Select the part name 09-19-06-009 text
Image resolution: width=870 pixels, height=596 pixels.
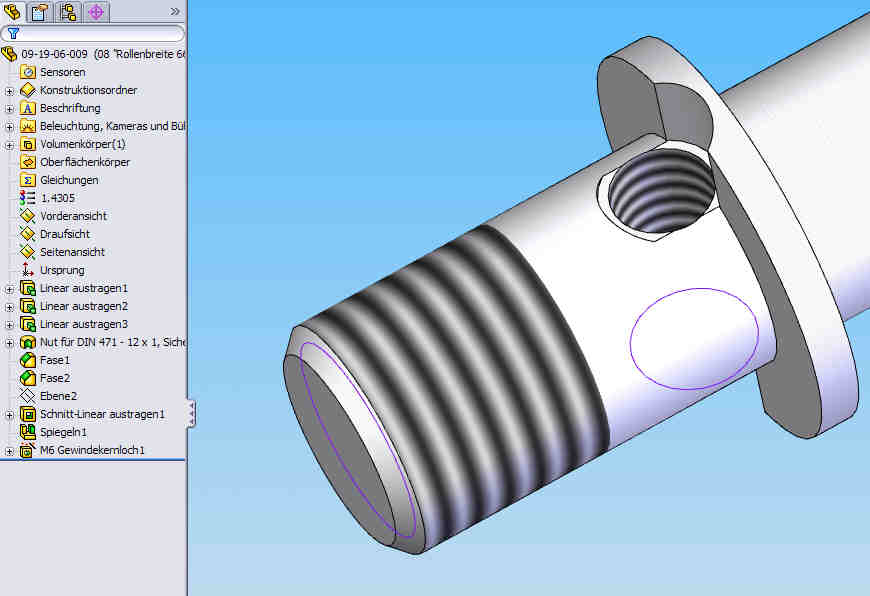pyautogui.click(x=54, y=54)
